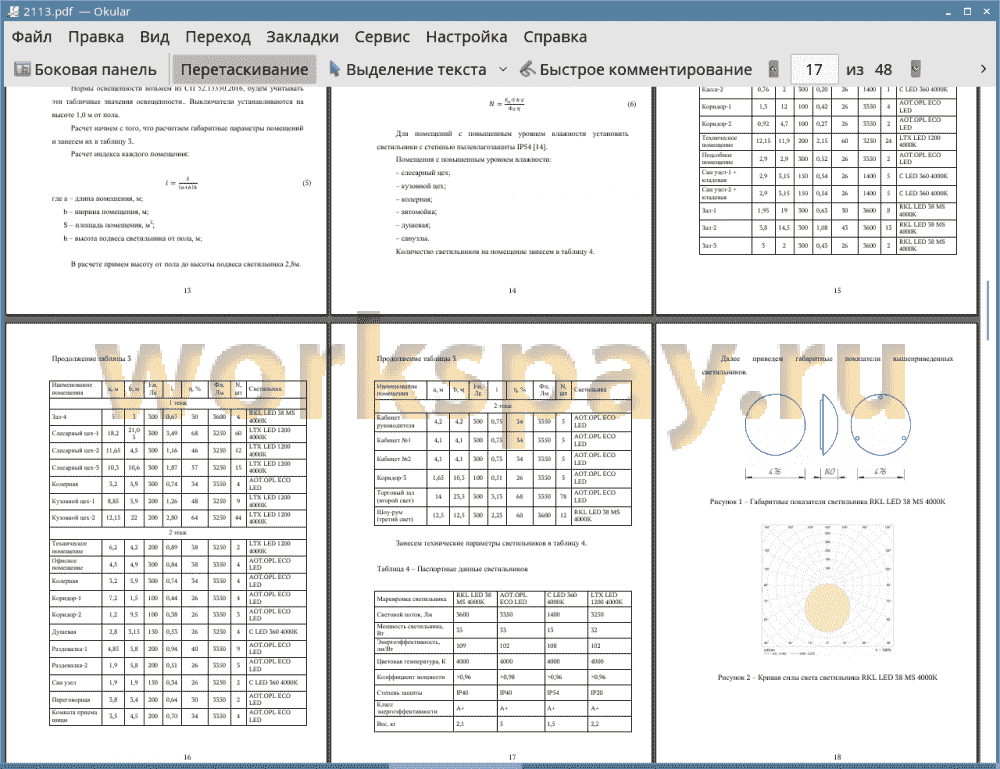The width and height of the screenshot is (1000, 769).
Task: Click row label 'Степень защиты'
Action: (x=399, y=692)
